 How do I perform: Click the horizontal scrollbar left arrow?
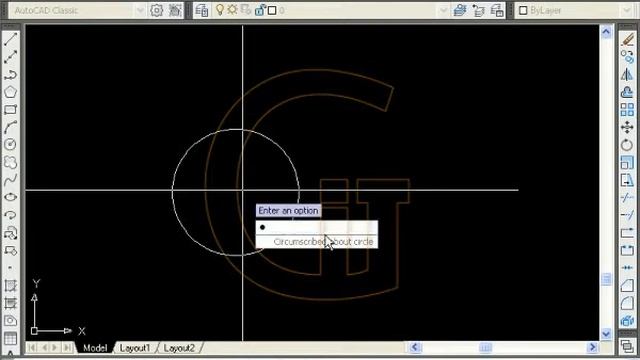415,347
